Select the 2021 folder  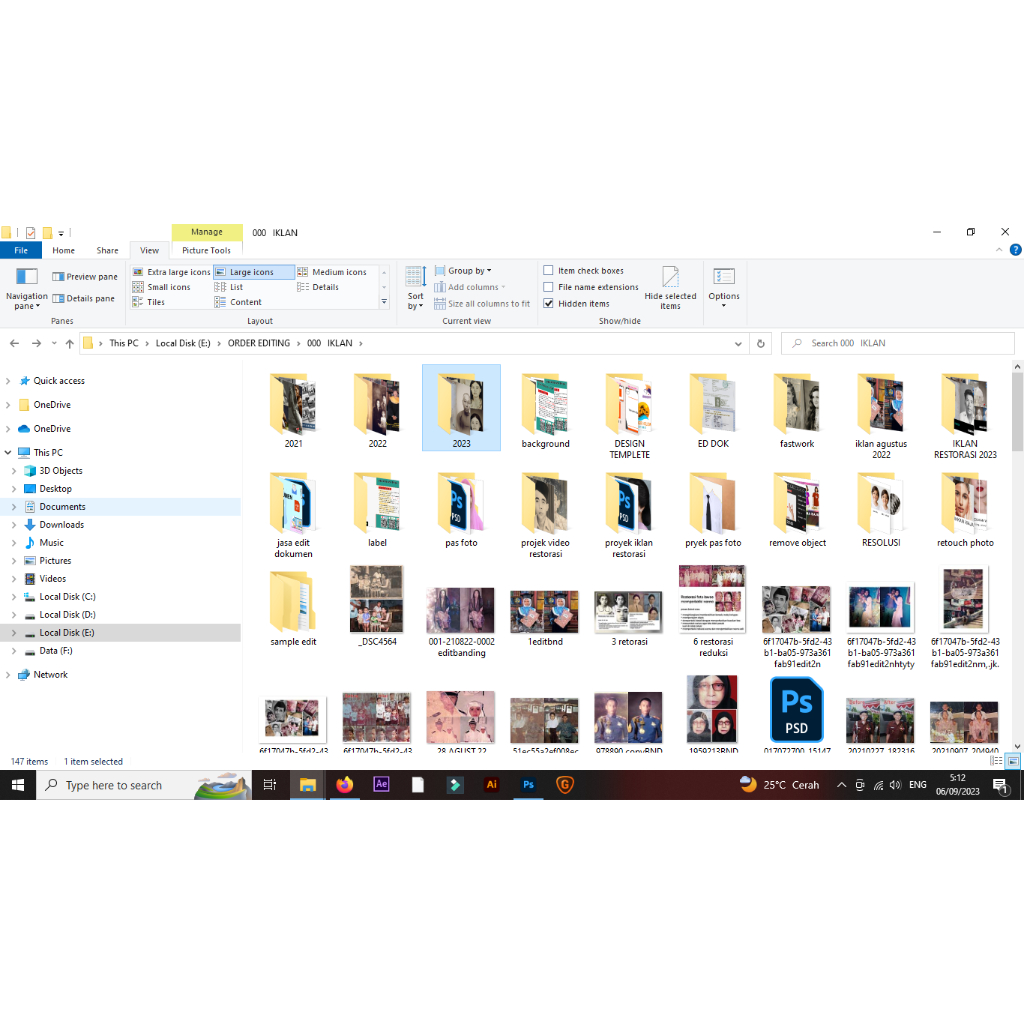[293, 409]
